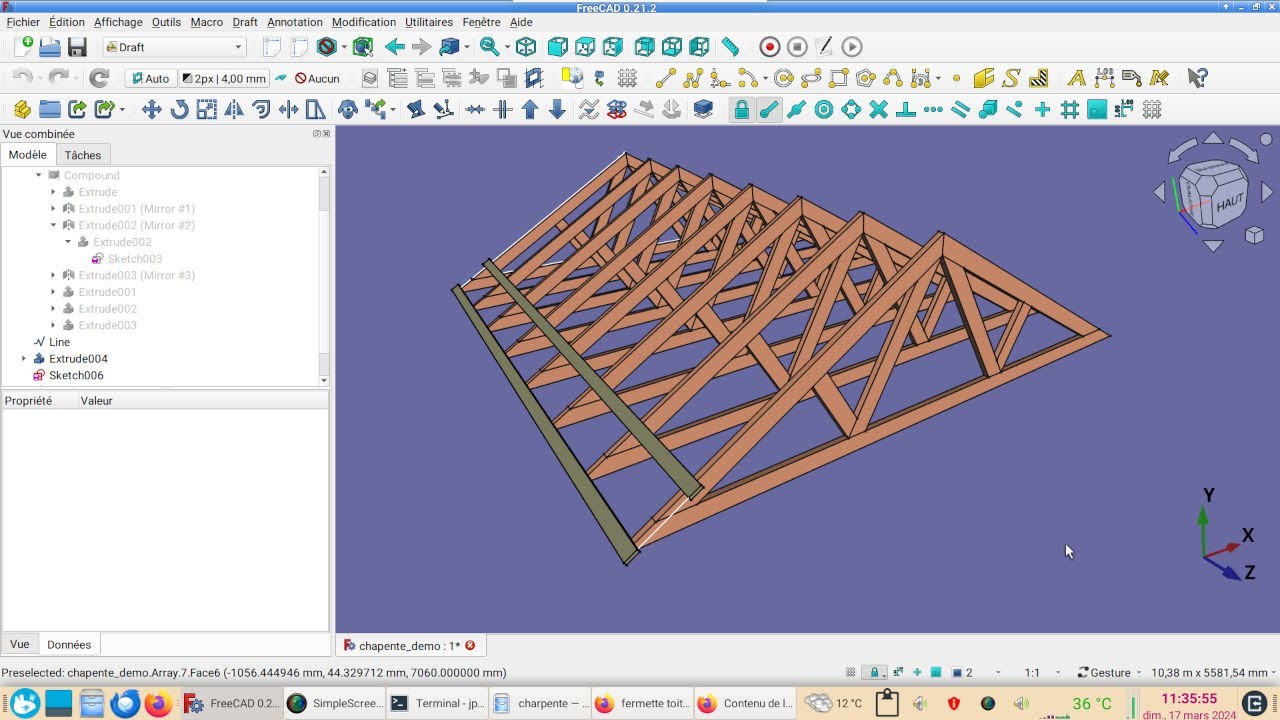This screenshot has width=1280, height=720.
Task: Collapse Extrude002 (Mirror #2) tree node
Action: coord(53,225)
